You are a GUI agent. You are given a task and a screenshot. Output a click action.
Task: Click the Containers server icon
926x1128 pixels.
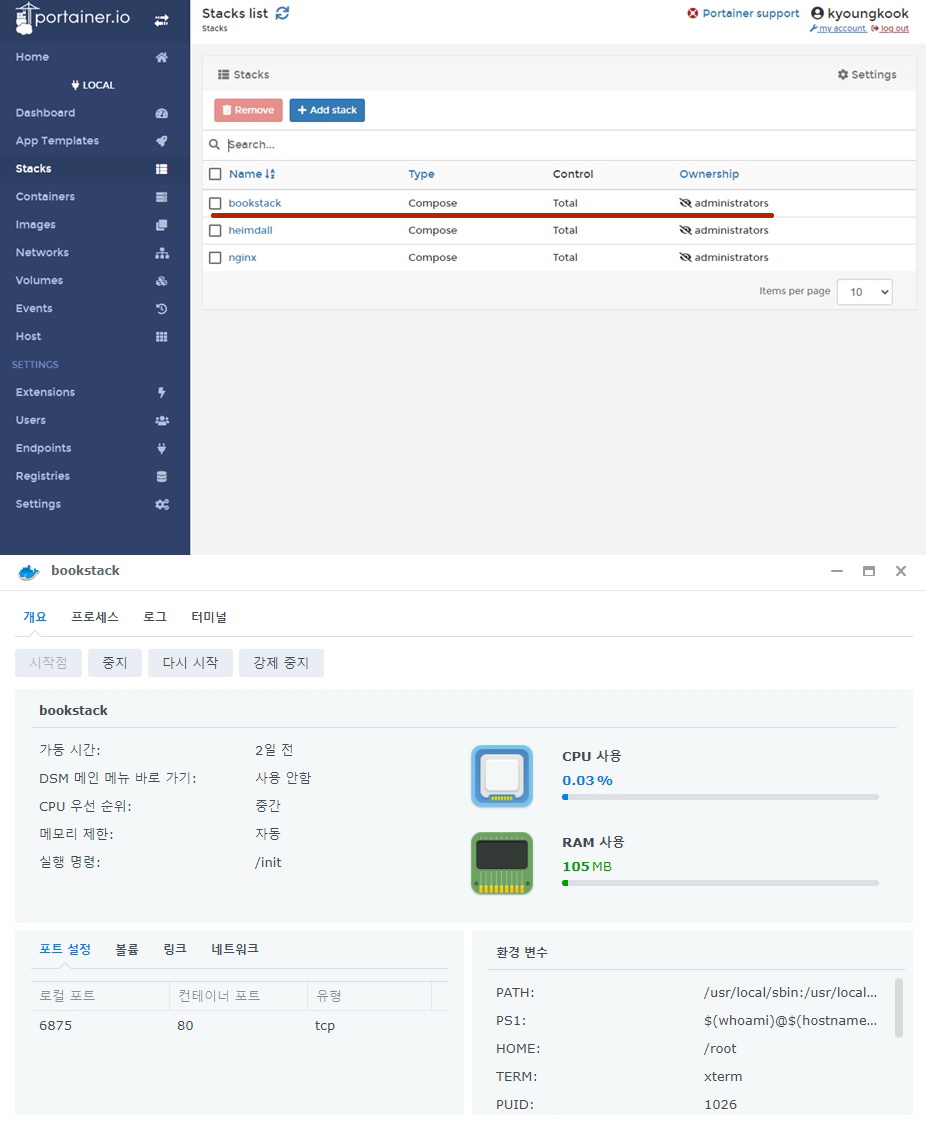[x=162, y=196]
